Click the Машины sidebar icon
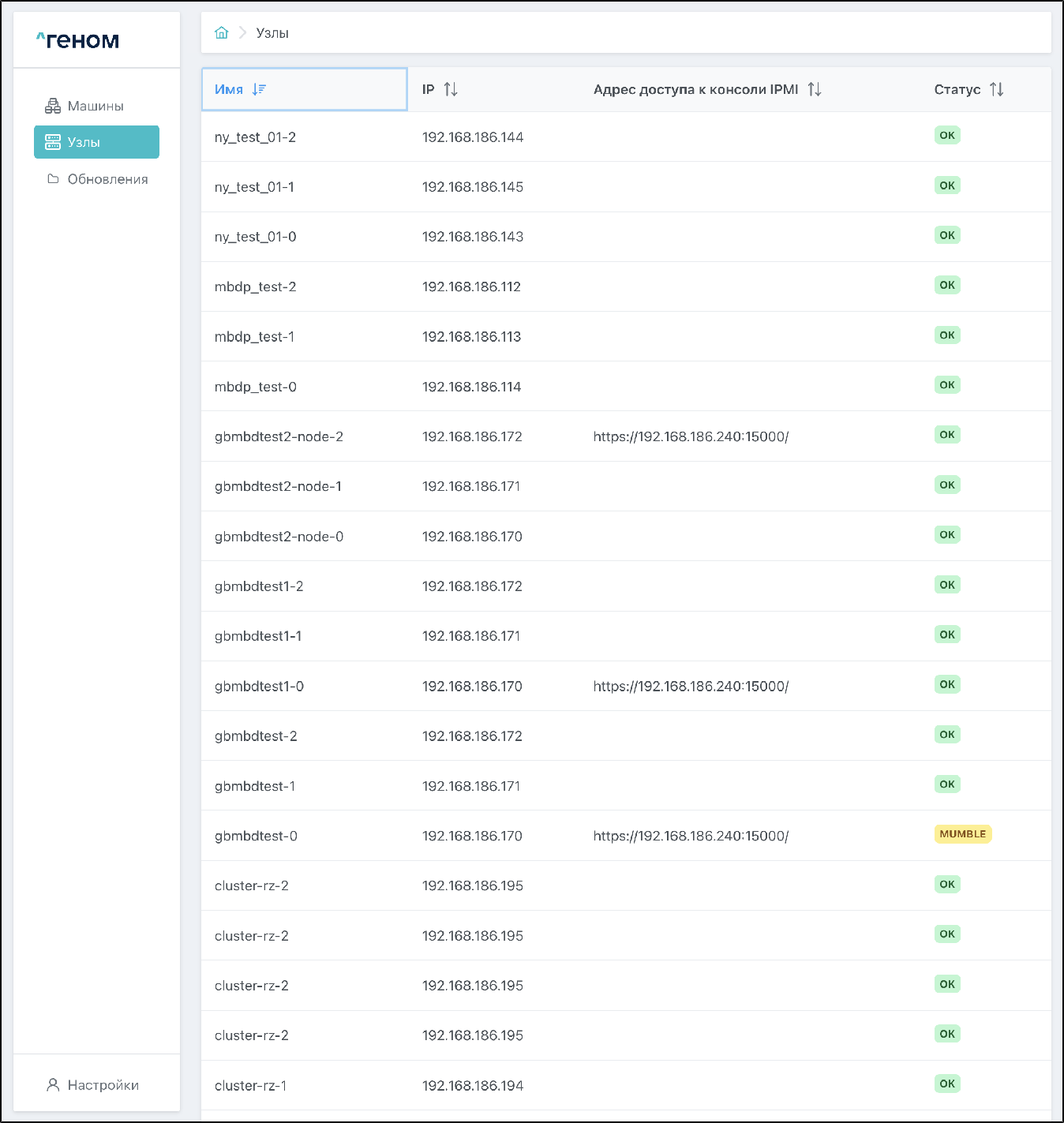Screen dimensions: 1064x1123 pos(53,106)
